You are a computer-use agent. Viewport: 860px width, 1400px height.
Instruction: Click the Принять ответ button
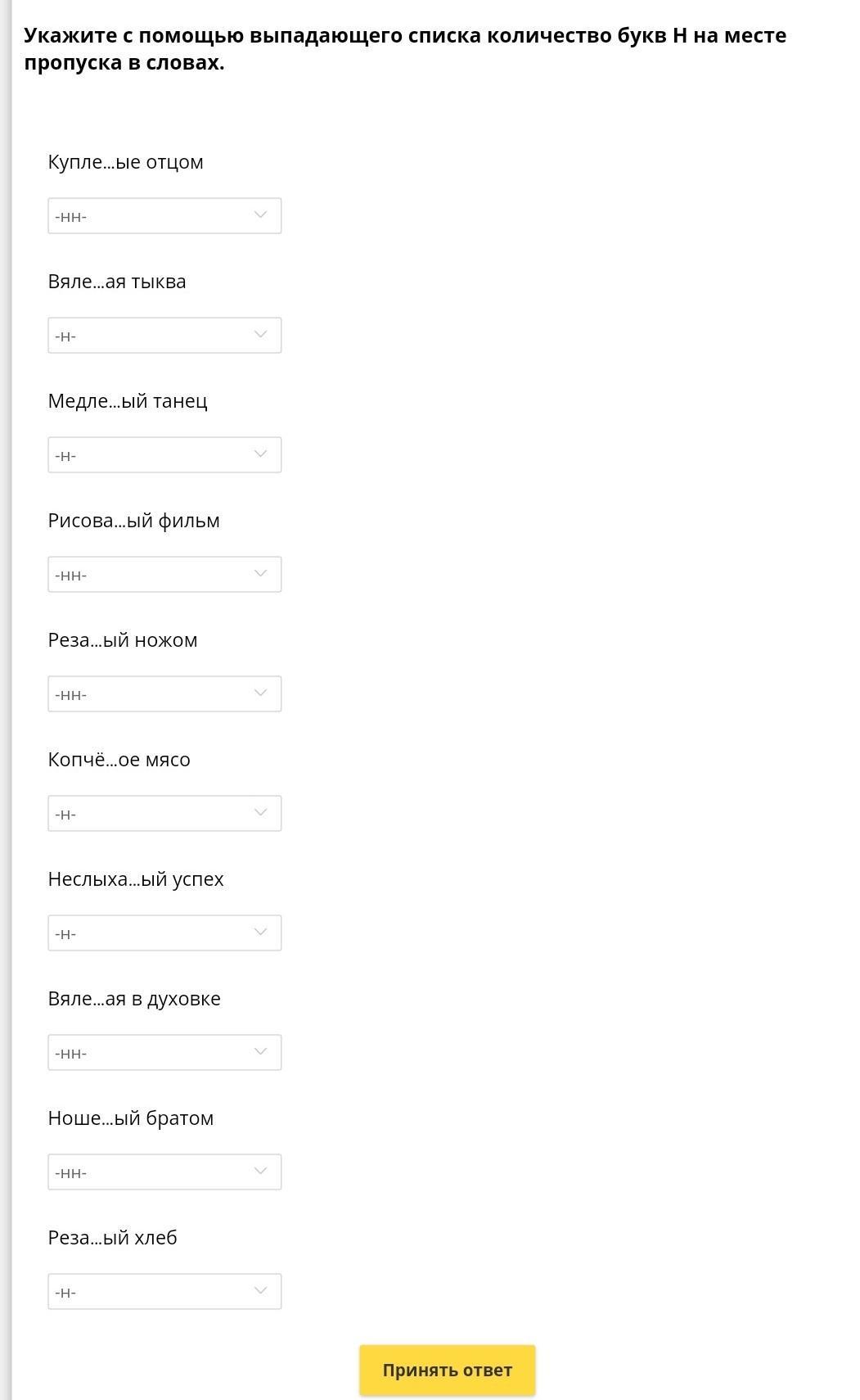coord(447,1371)
